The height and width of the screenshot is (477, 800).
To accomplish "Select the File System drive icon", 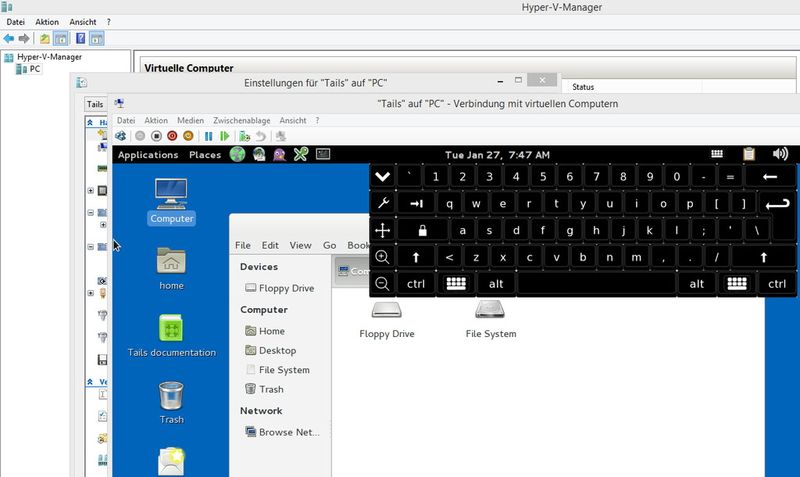I will pyautogui.click(x=490, y=319).
